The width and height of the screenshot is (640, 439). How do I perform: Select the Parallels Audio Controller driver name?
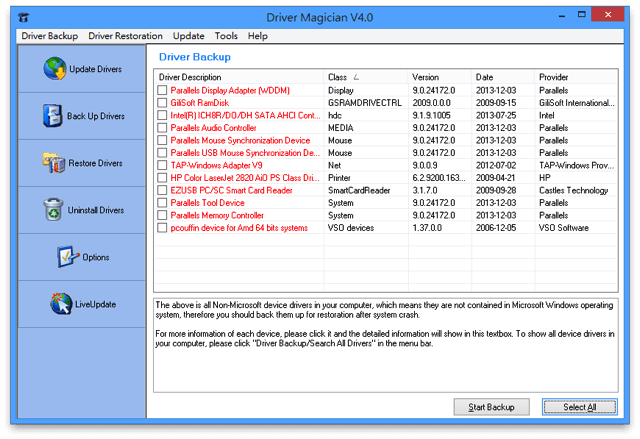tap(213, 128)
